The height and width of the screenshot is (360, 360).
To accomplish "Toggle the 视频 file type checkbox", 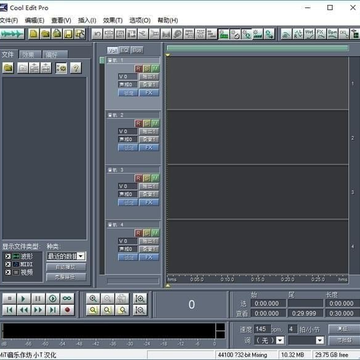I will 8,272.
